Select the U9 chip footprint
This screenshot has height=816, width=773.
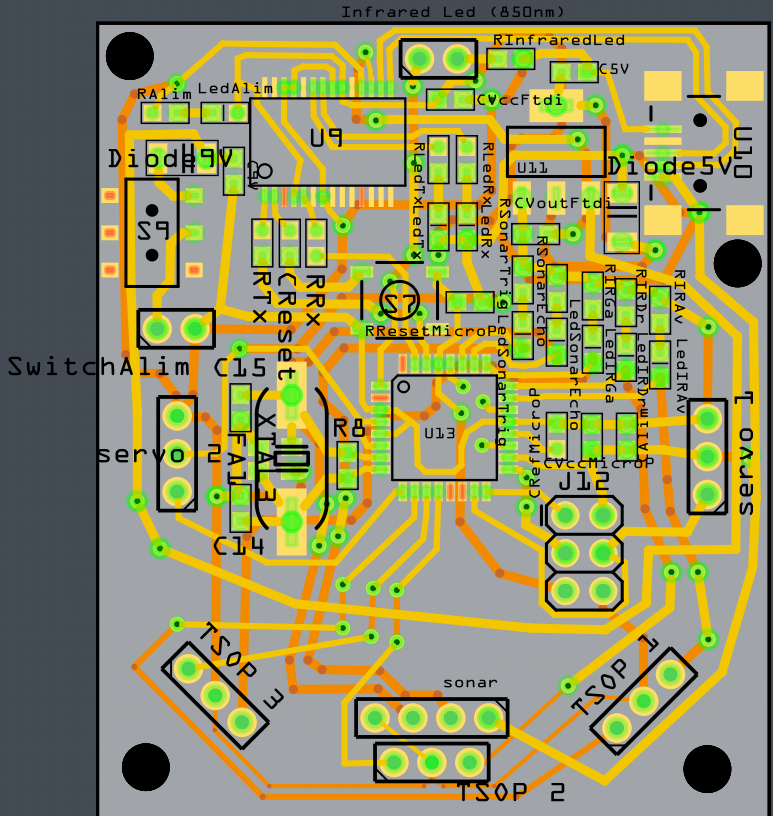327,140
